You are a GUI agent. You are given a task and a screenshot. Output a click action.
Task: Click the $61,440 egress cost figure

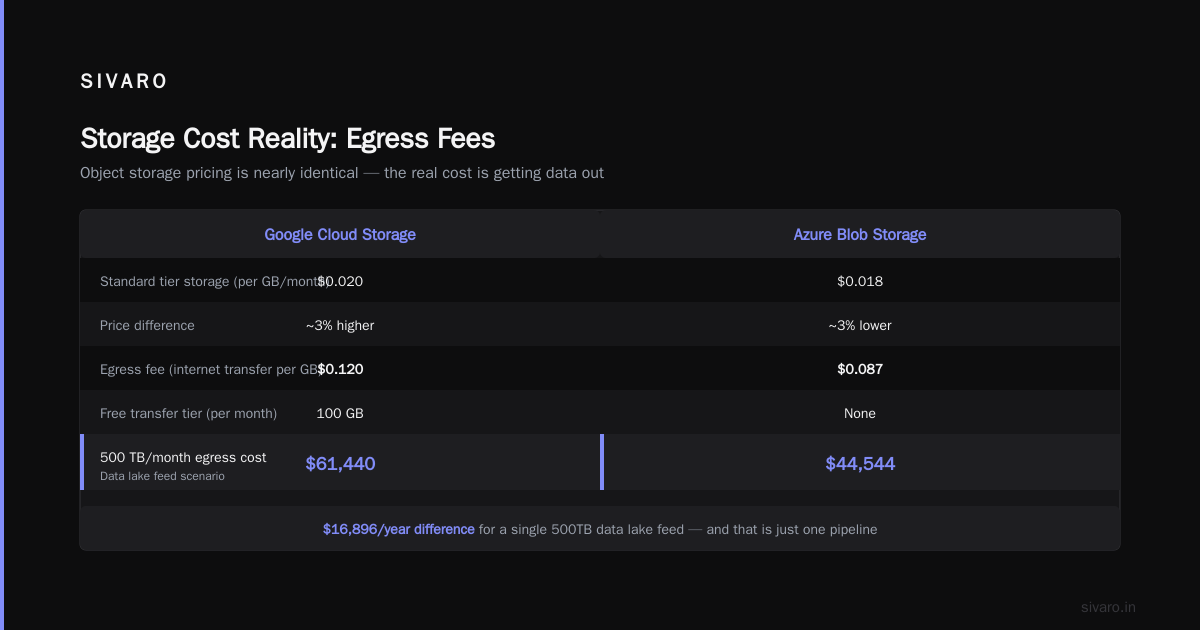tap(340, 463)
